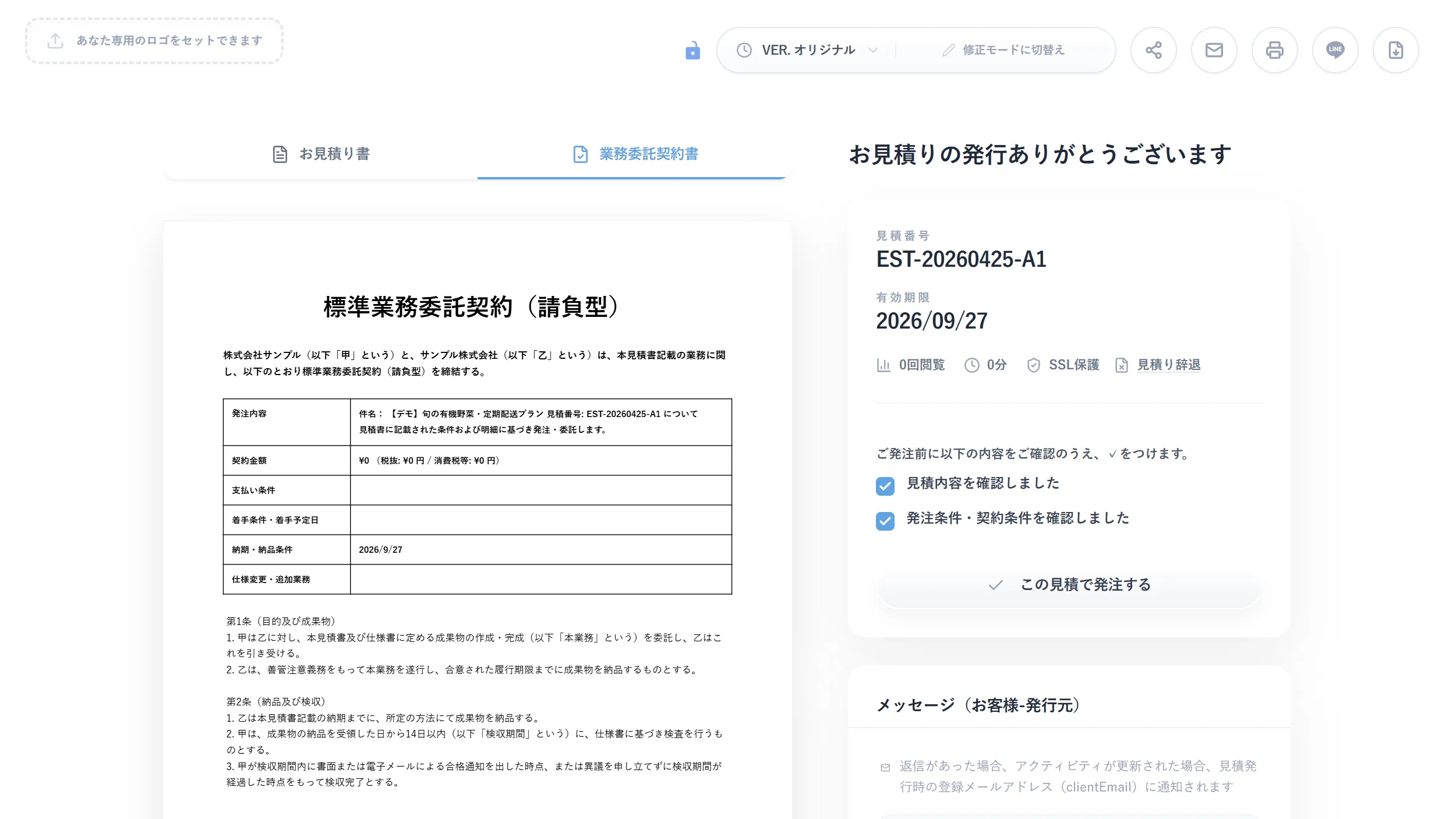This screenshot has width=1456, height=819.
Task: Click the download document icon button
Action: tap(1395, 50)
